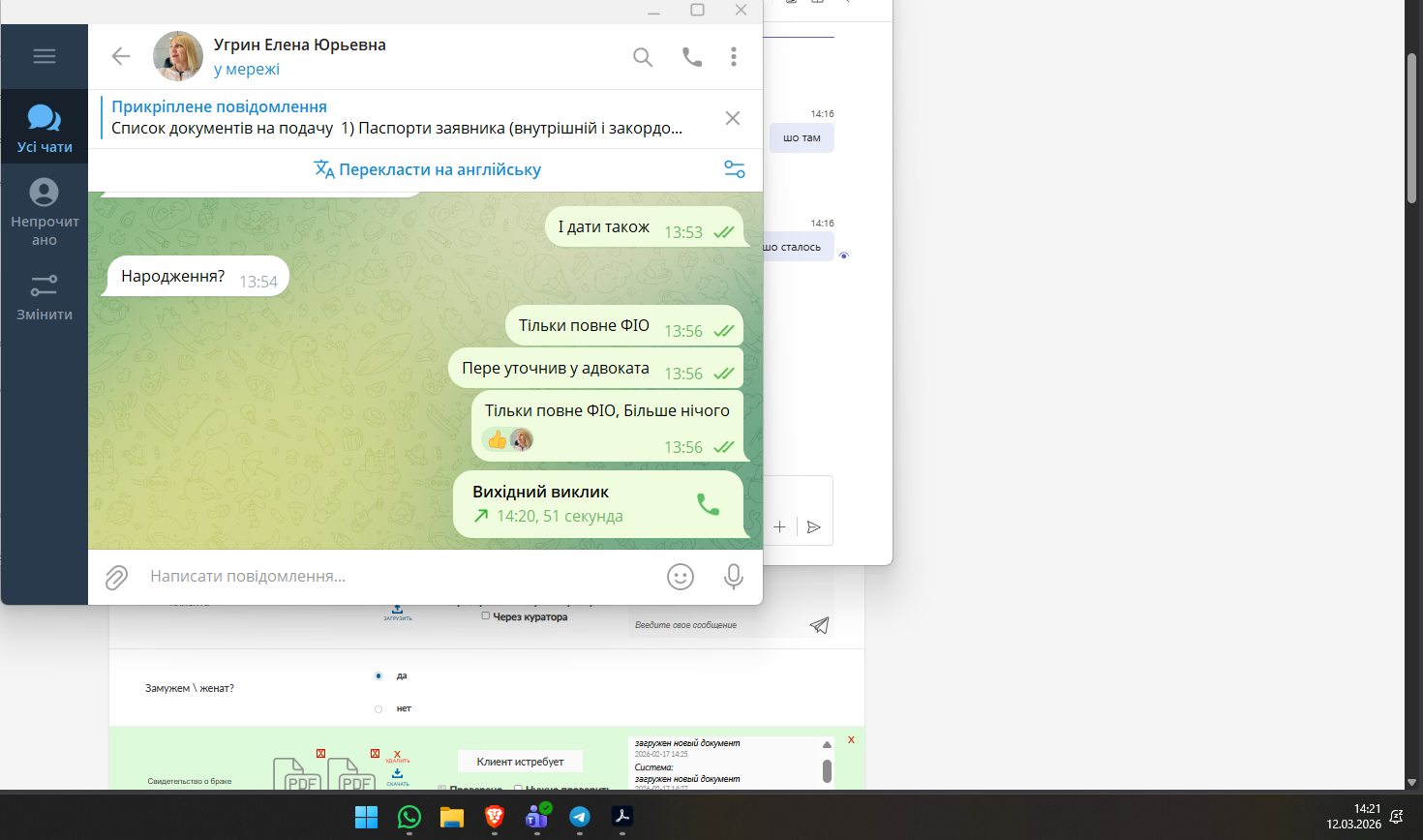Open Угрин Елена Юрьевна profile avatar
The height and width of the screenshot is (840, 1423).
[x=178, y=56]
